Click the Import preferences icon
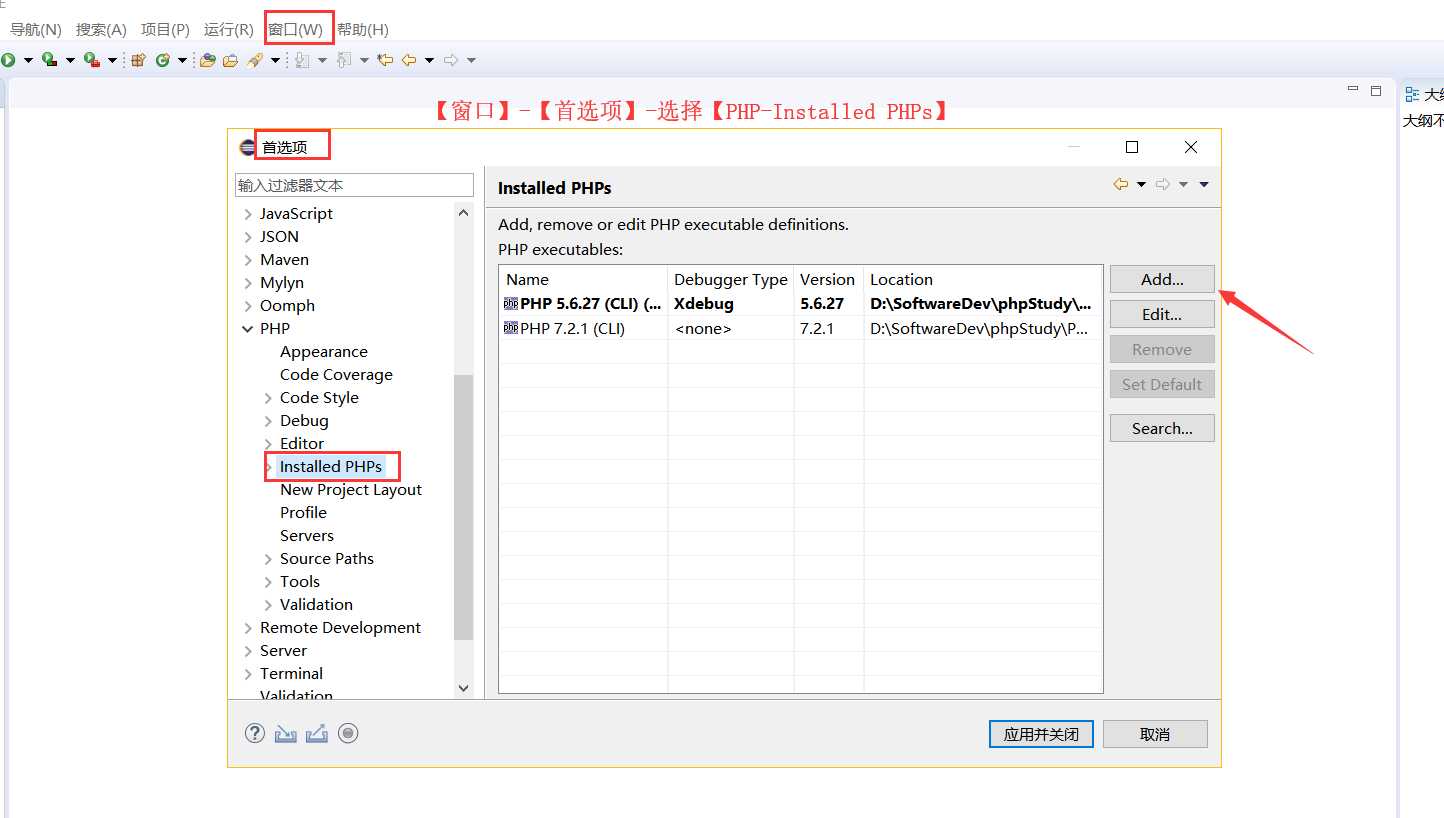Viewport: 1444px width, 818px height. click(x=286, y=733)
